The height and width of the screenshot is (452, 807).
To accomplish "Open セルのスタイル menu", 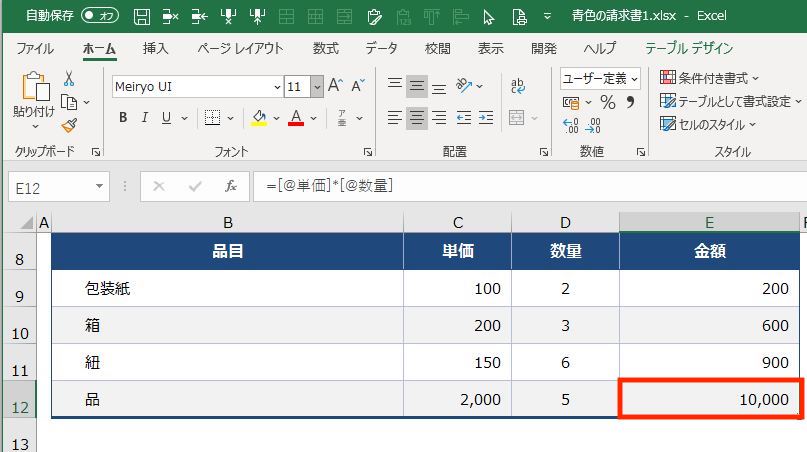I will click(708, 124).
